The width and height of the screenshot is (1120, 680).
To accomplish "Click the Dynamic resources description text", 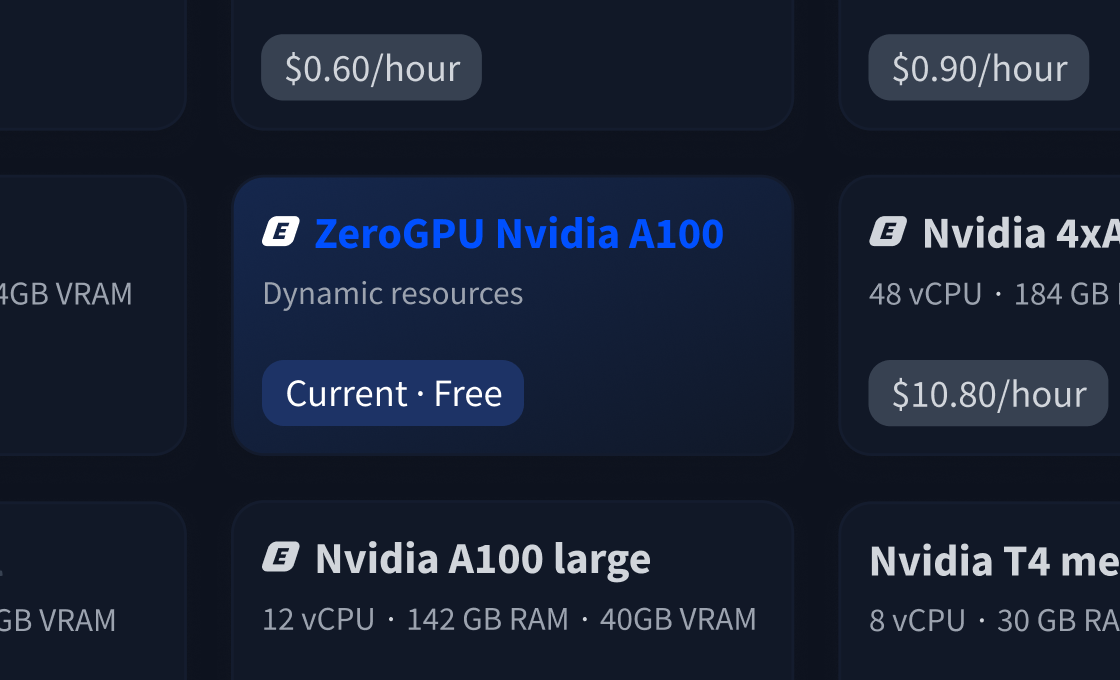I will (x=393, y=293).
